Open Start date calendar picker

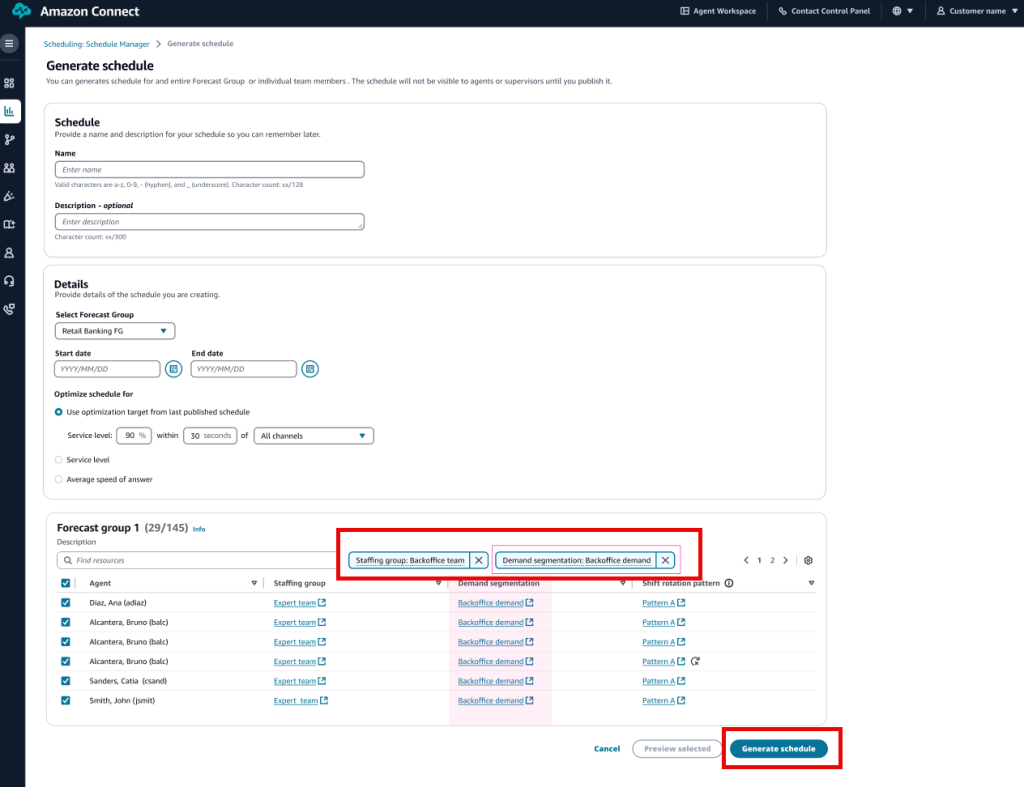click(x=174, y=369)
